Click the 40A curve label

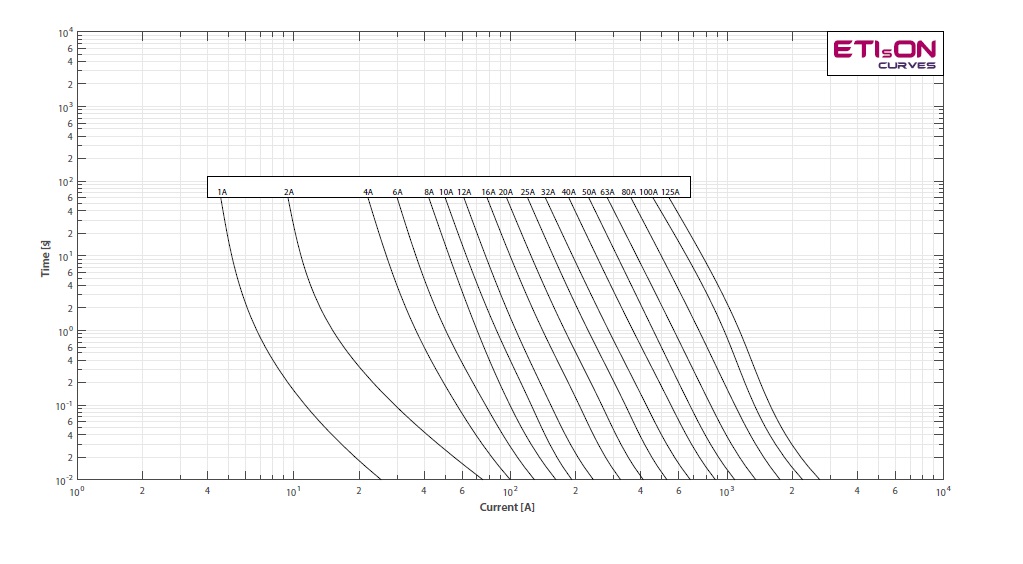click(x=568, y=192)
